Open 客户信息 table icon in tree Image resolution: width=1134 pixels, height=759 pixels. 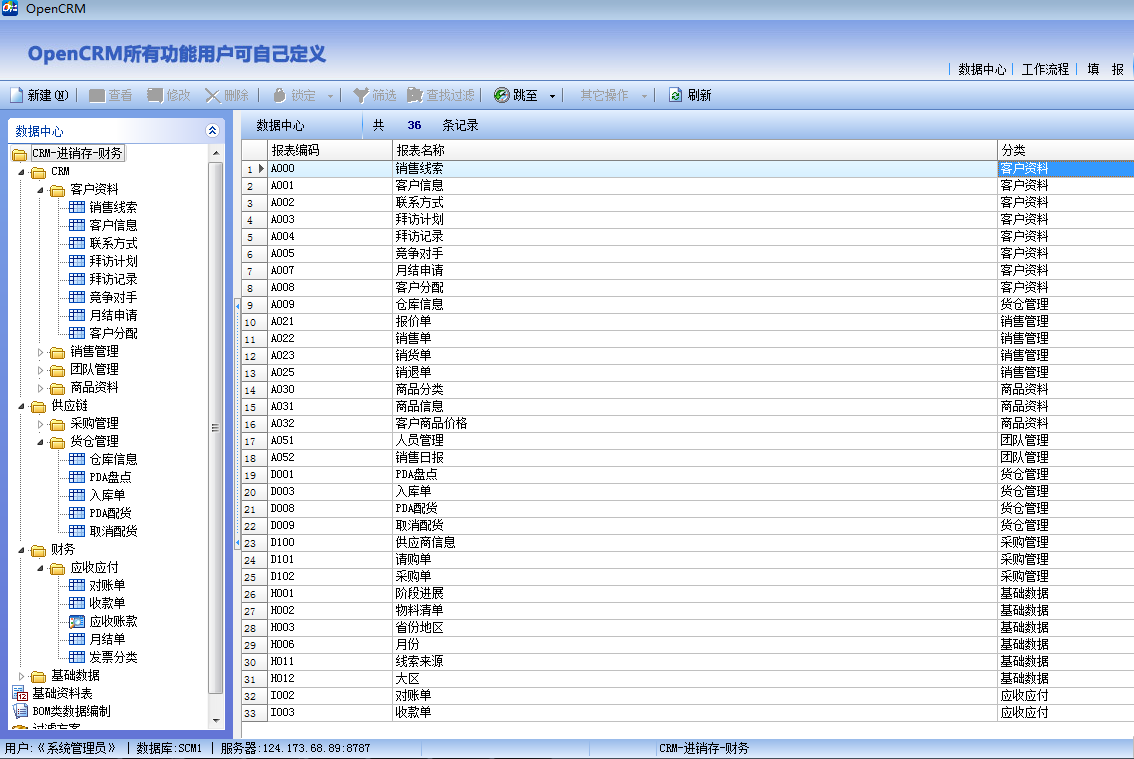pyautogui.click(x=77, y=226)
